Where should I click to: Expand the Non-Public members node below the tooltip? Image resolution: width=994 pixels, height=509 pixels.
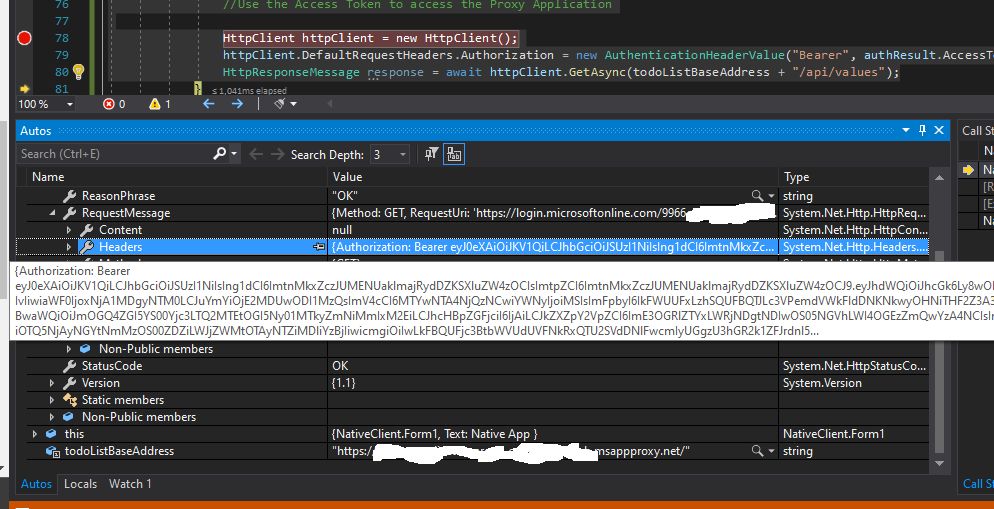click(x=69, y=349)
